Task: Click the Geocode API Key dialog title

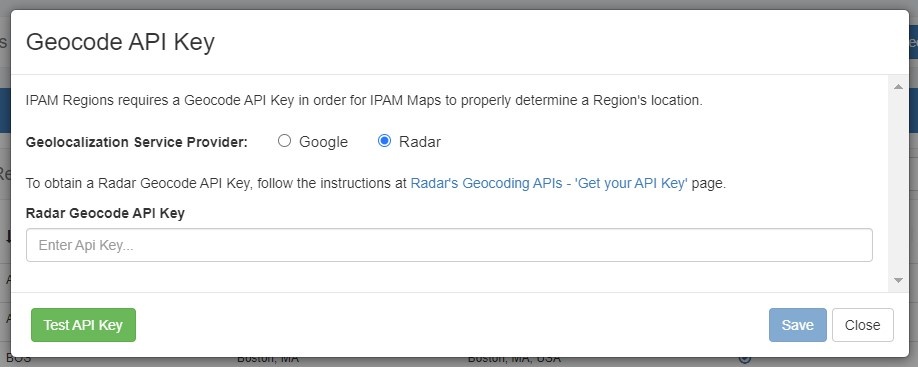Action: point(121,43)
